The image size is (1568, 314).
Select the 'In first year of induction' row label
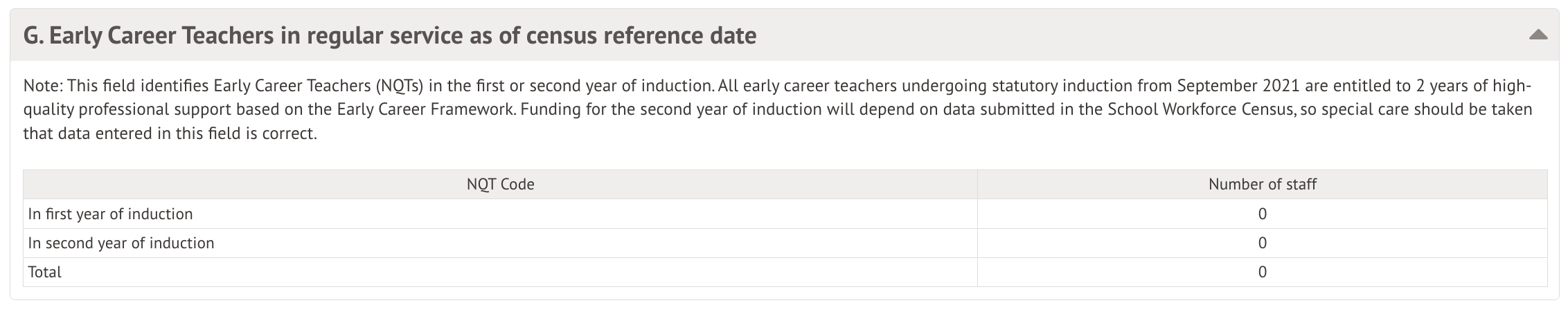[110, 214]
